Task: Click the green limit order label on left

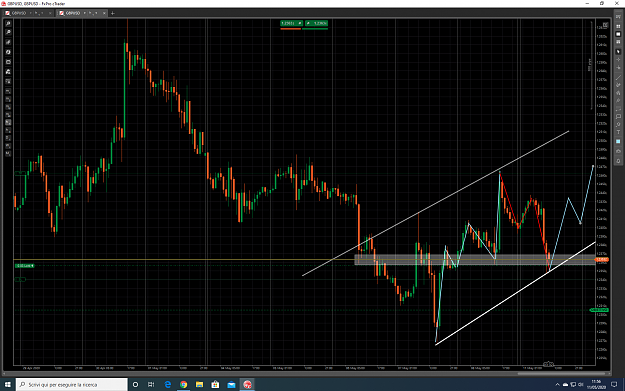Action: pos(24,265)
